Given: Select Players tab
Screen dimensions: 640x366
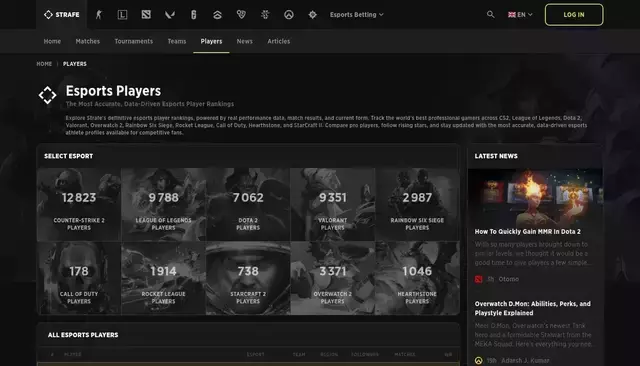Looking at the screenshot, I should 211,41.
